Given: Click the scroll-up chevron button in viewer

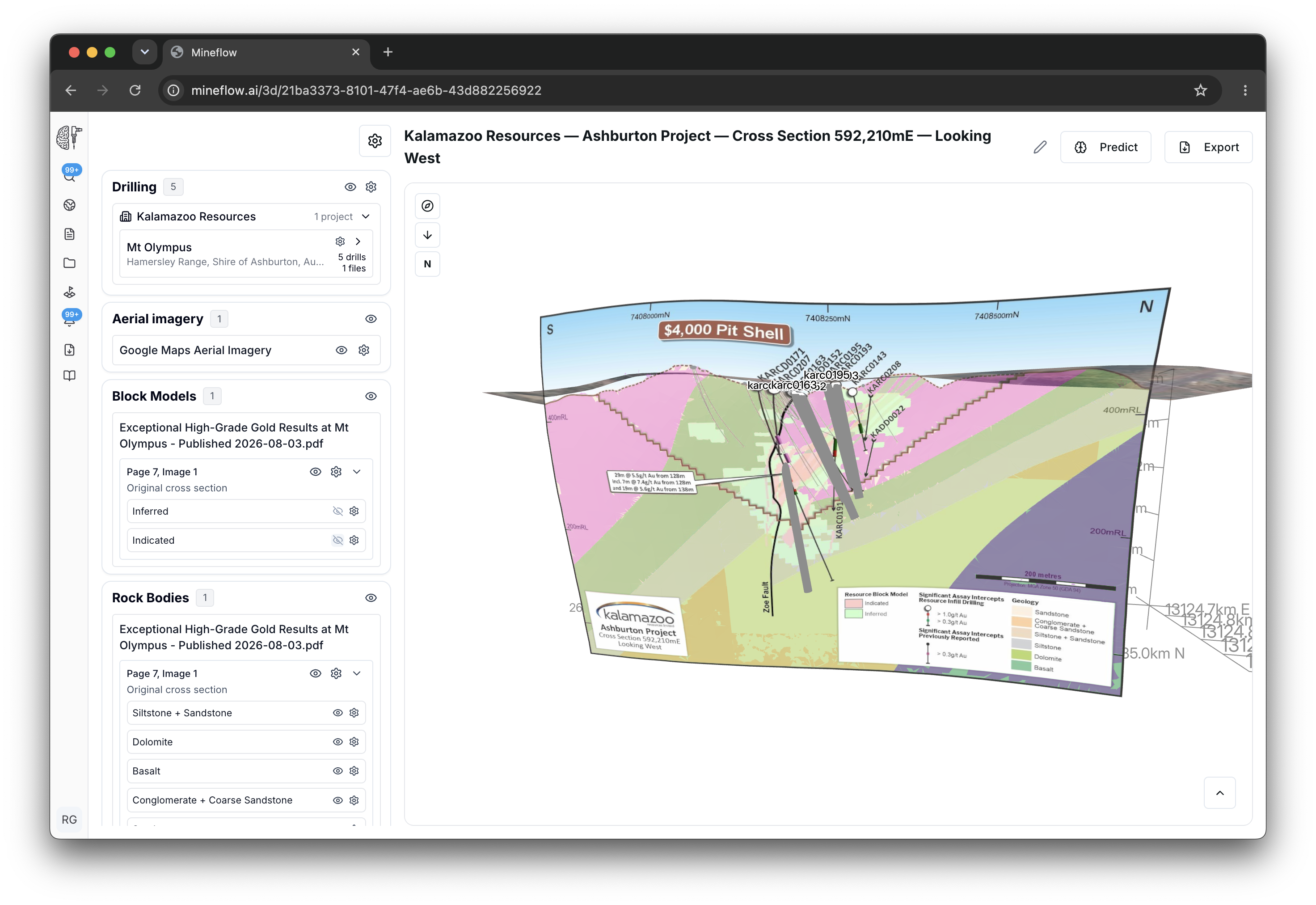Looking at the screenshot, I should (x=1219, y=793).
